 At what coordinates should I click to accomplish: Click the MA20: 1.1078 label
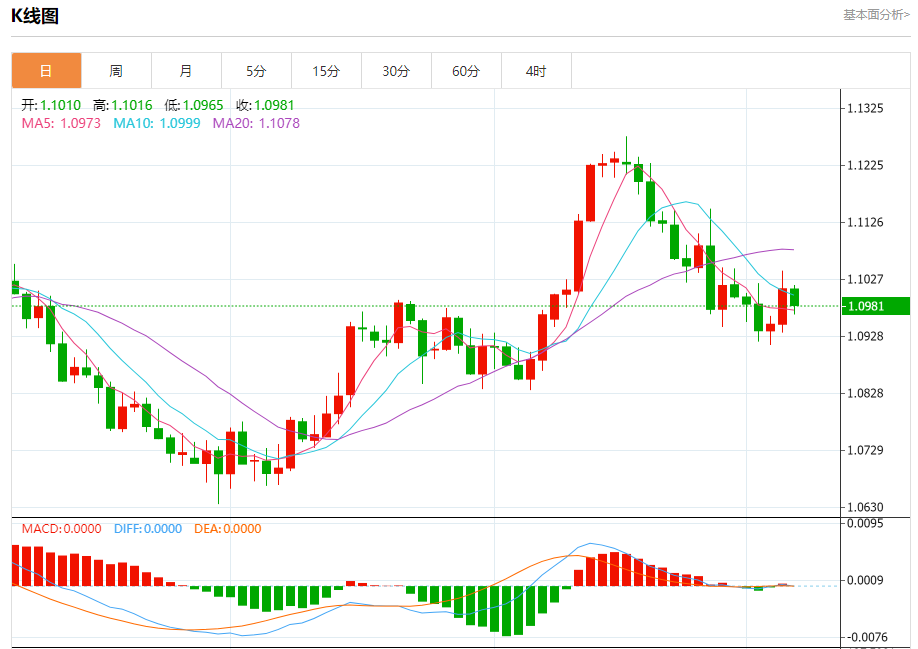(256, 123)
